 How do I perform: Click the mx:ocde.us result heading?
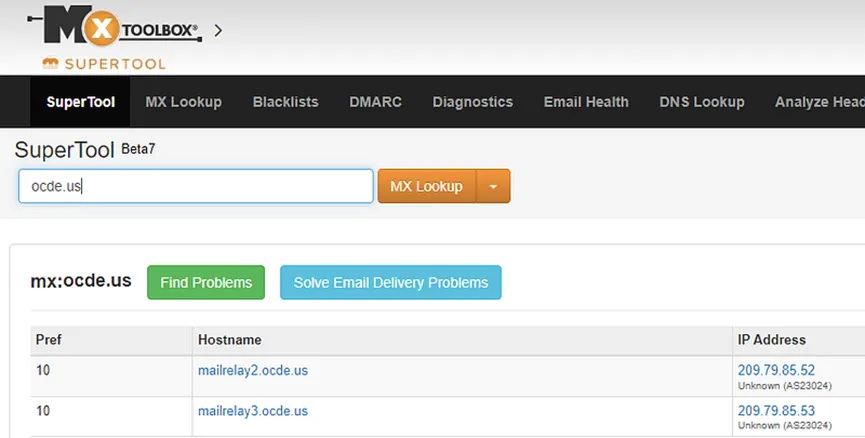(81, 281)
